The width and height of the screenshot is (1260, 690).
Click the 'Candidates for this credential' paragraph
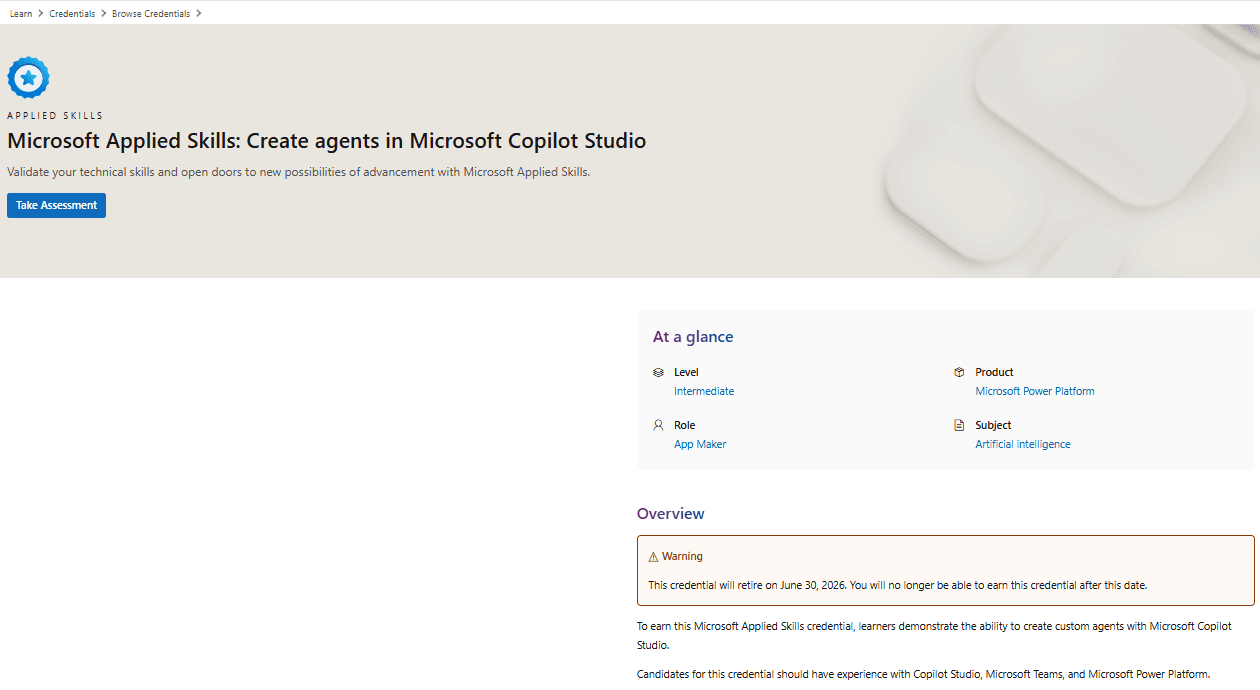coord(924,674)
